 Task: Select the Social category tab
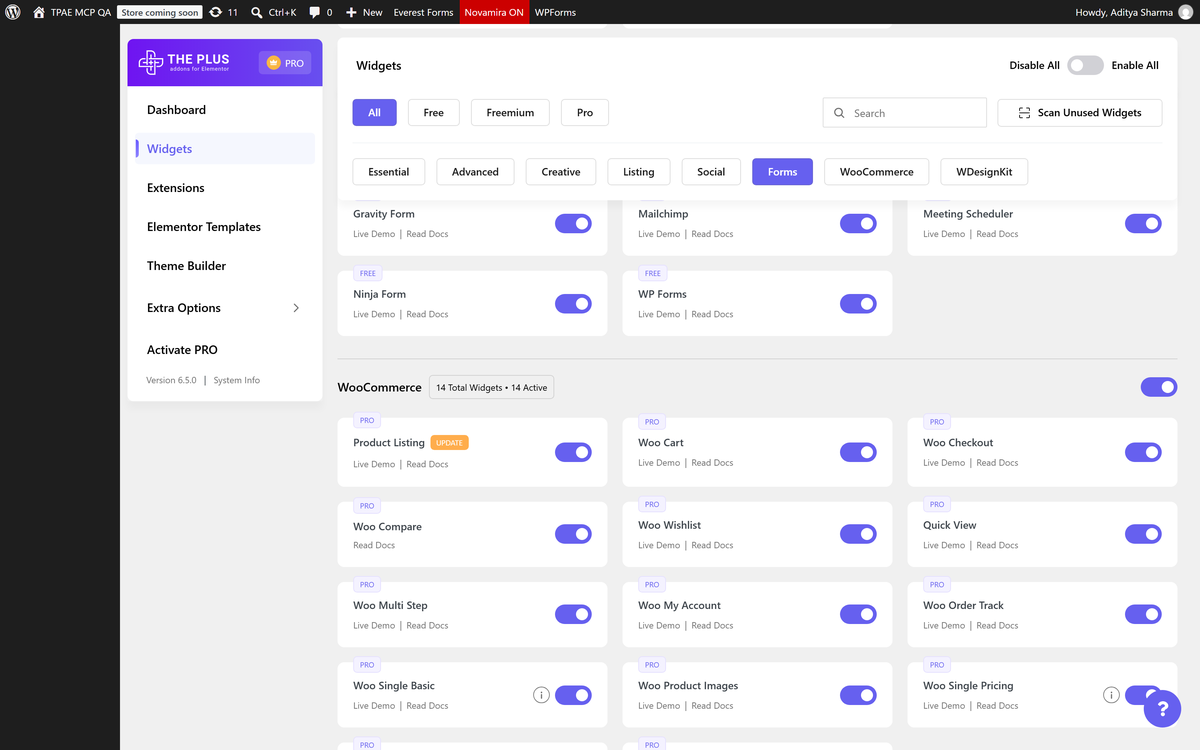(x=711, y=172)
